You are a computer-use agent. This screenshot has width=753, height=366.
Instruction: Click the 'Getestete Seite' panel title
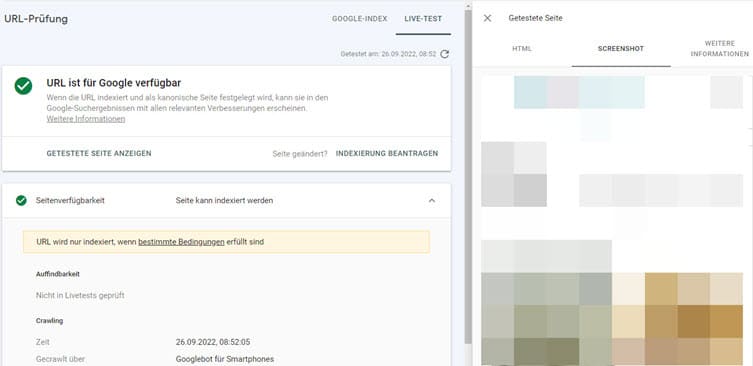(x=535, y=18)
